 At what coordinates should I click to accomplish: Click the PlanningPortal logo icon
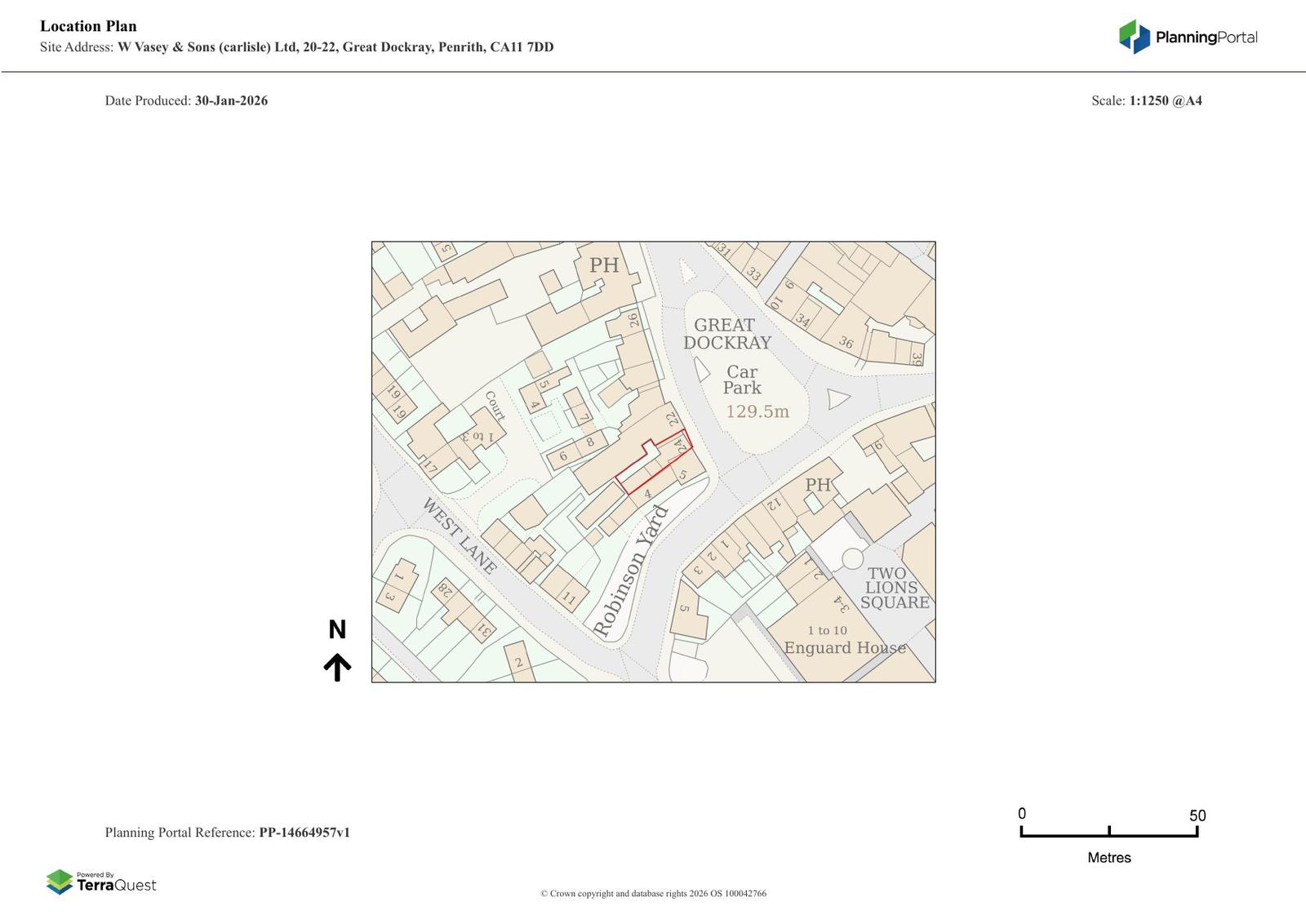tap(1134, 37)
